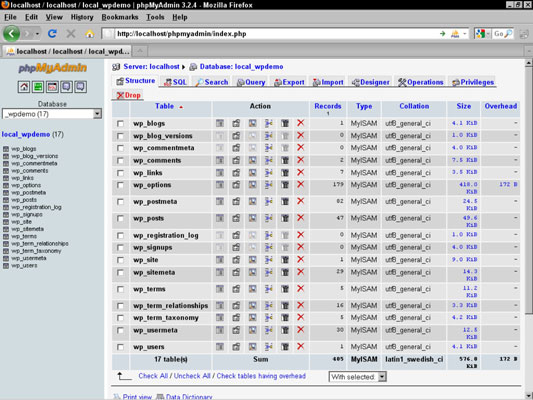Open the back history dropdown arrow
Viewport: 533px width, 400px height.
tap(37, 34)
